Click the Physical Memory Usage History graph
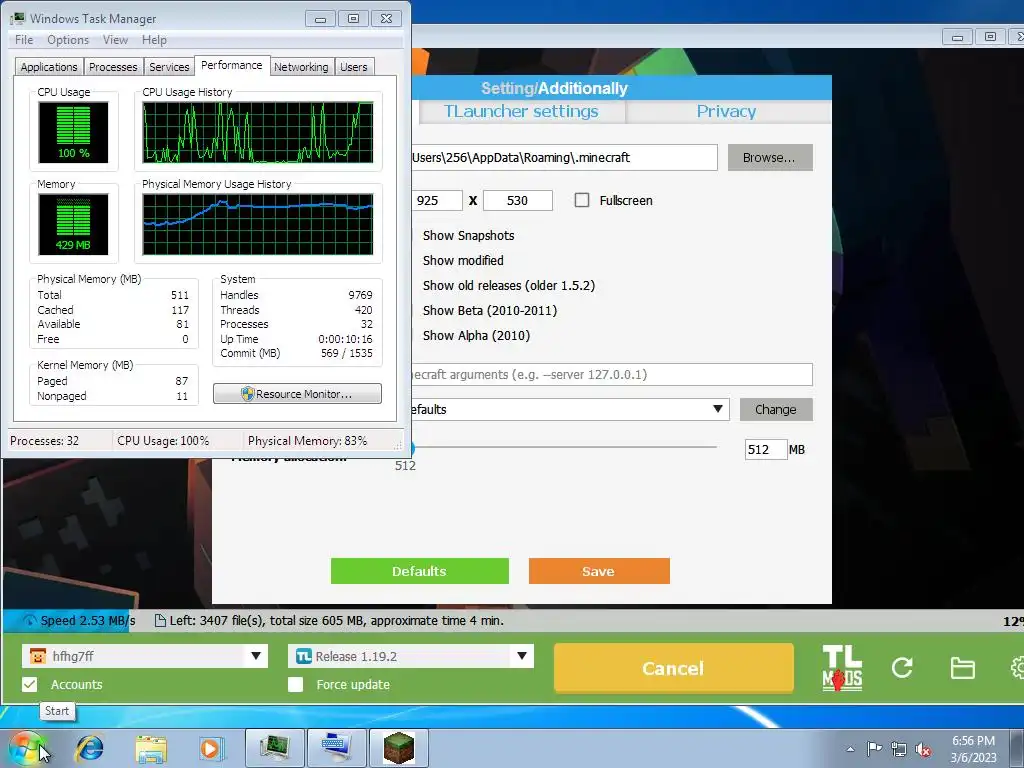The width and height of the screenshot is (1024, 768). click(258, 224)
